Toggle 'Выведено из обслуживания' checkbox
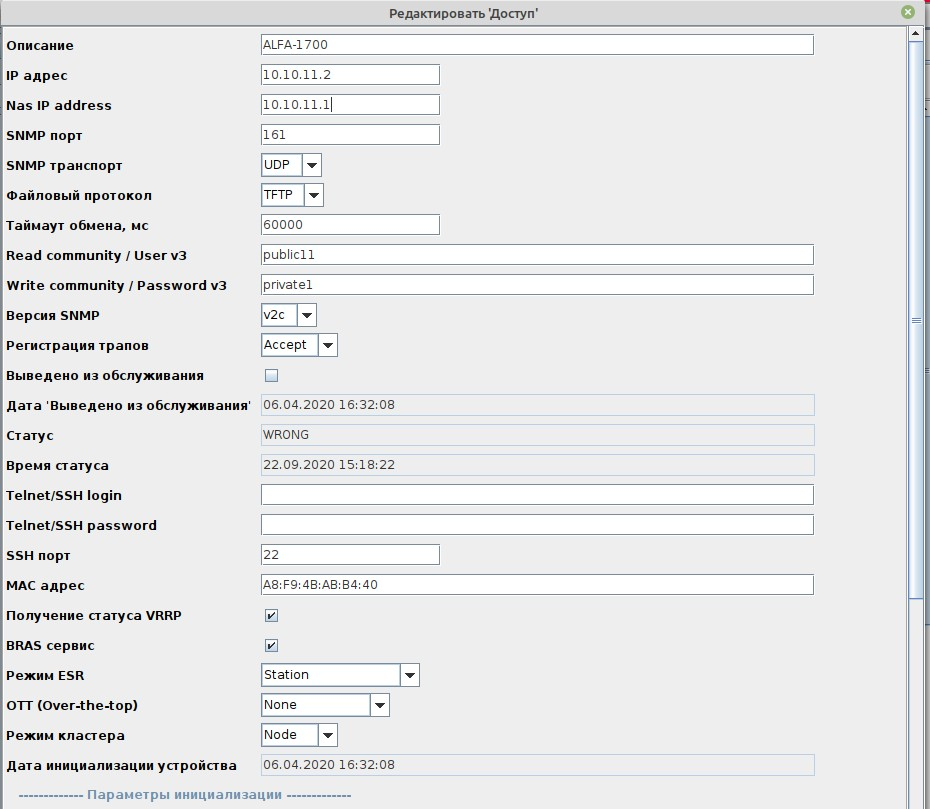930x809 pixels. pyautogui.click(x=270, y=376)
